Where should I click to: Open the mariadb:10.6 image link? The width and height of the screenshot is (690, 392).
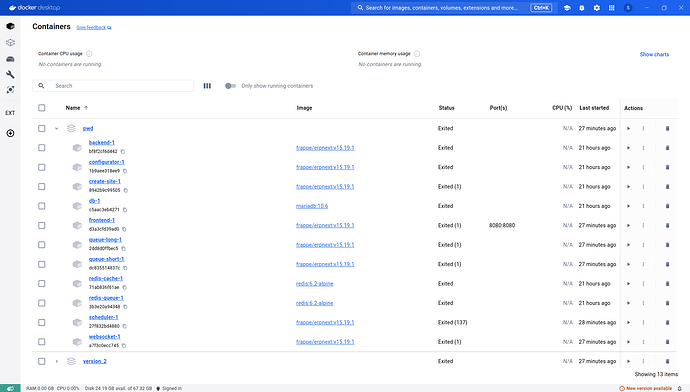tap(312, 206)
